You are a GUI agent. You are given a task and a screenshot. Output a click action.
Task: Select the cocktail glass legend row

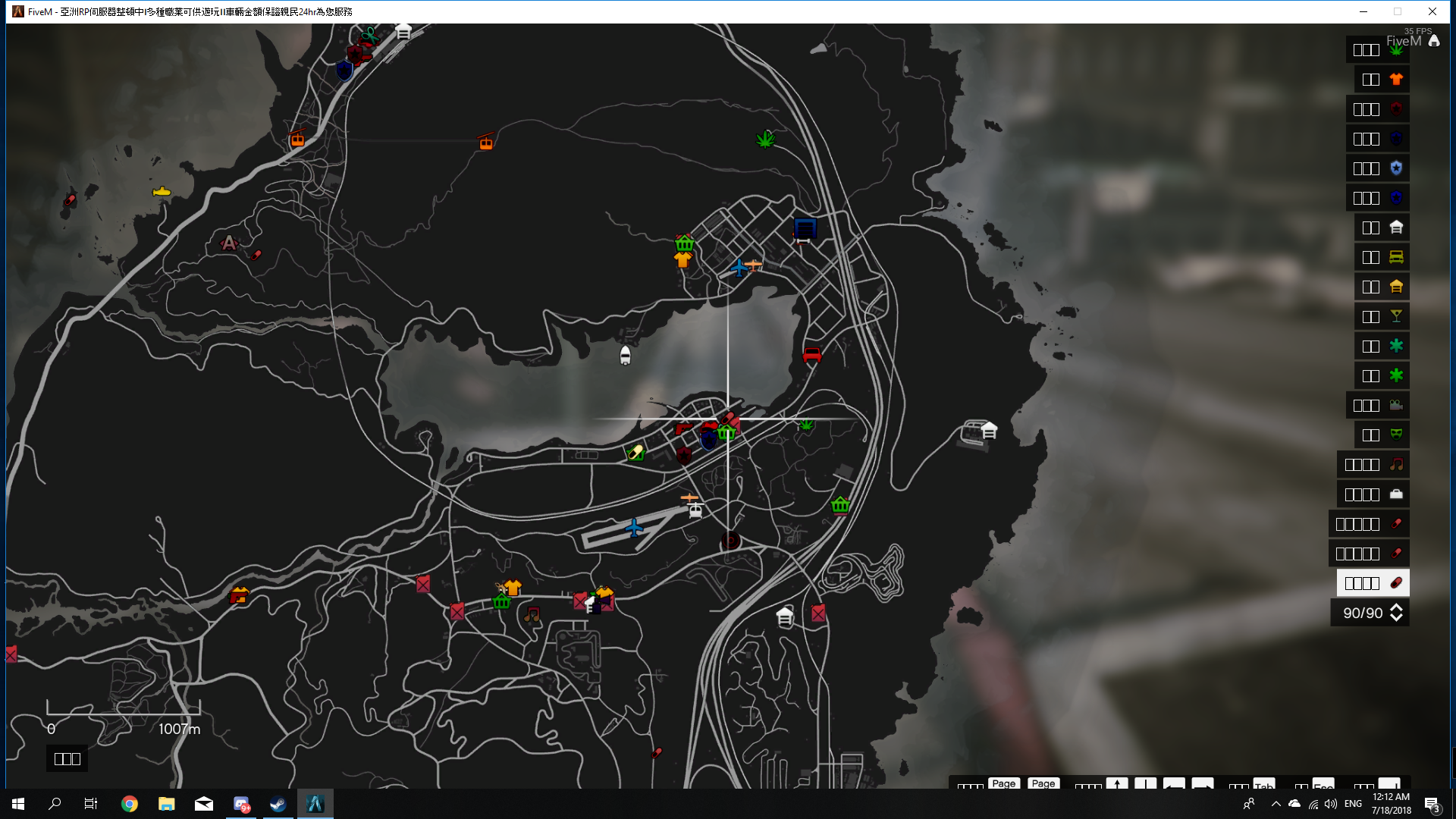tap(1382, 315)
